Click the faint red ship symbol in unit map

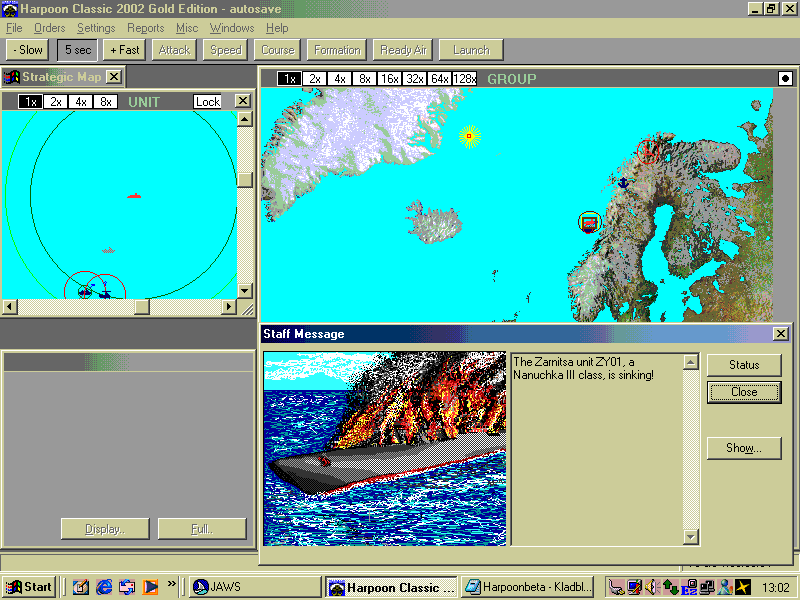(108, 250)
